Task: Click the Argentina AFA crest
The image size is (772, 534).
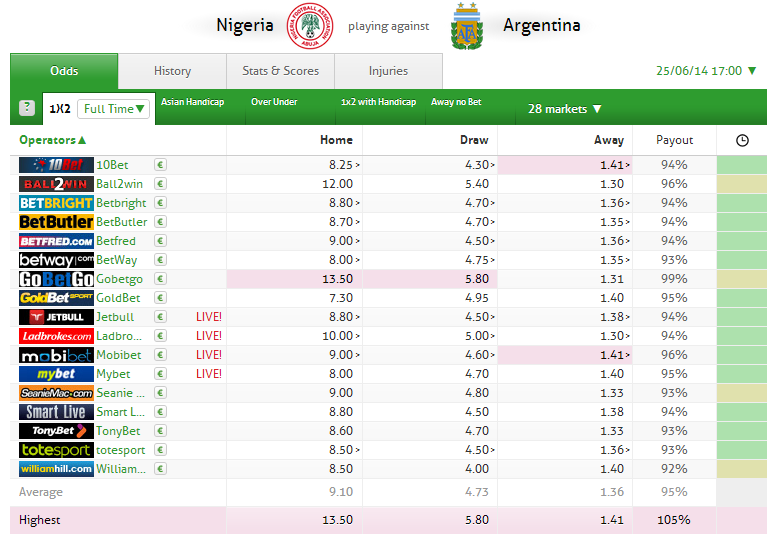Action: (x=465, y=26)
